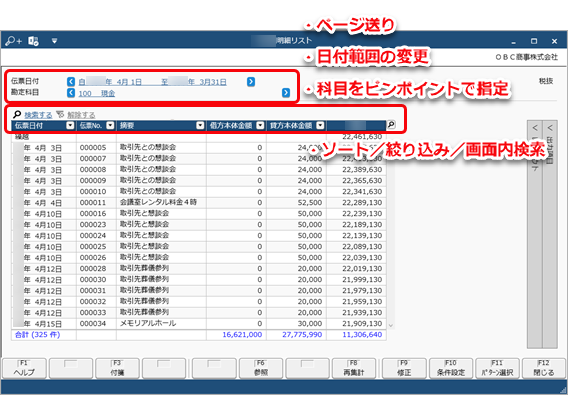Select voucher number 000026 cell
568x395 pixels.
96,257
